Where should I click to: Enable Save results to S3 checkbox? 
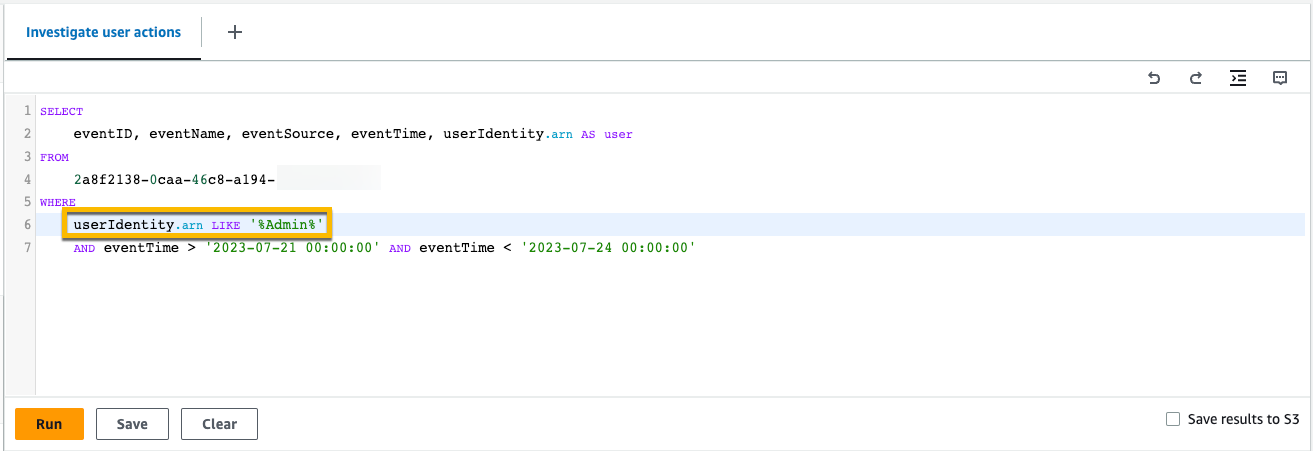coord(1173,420)
